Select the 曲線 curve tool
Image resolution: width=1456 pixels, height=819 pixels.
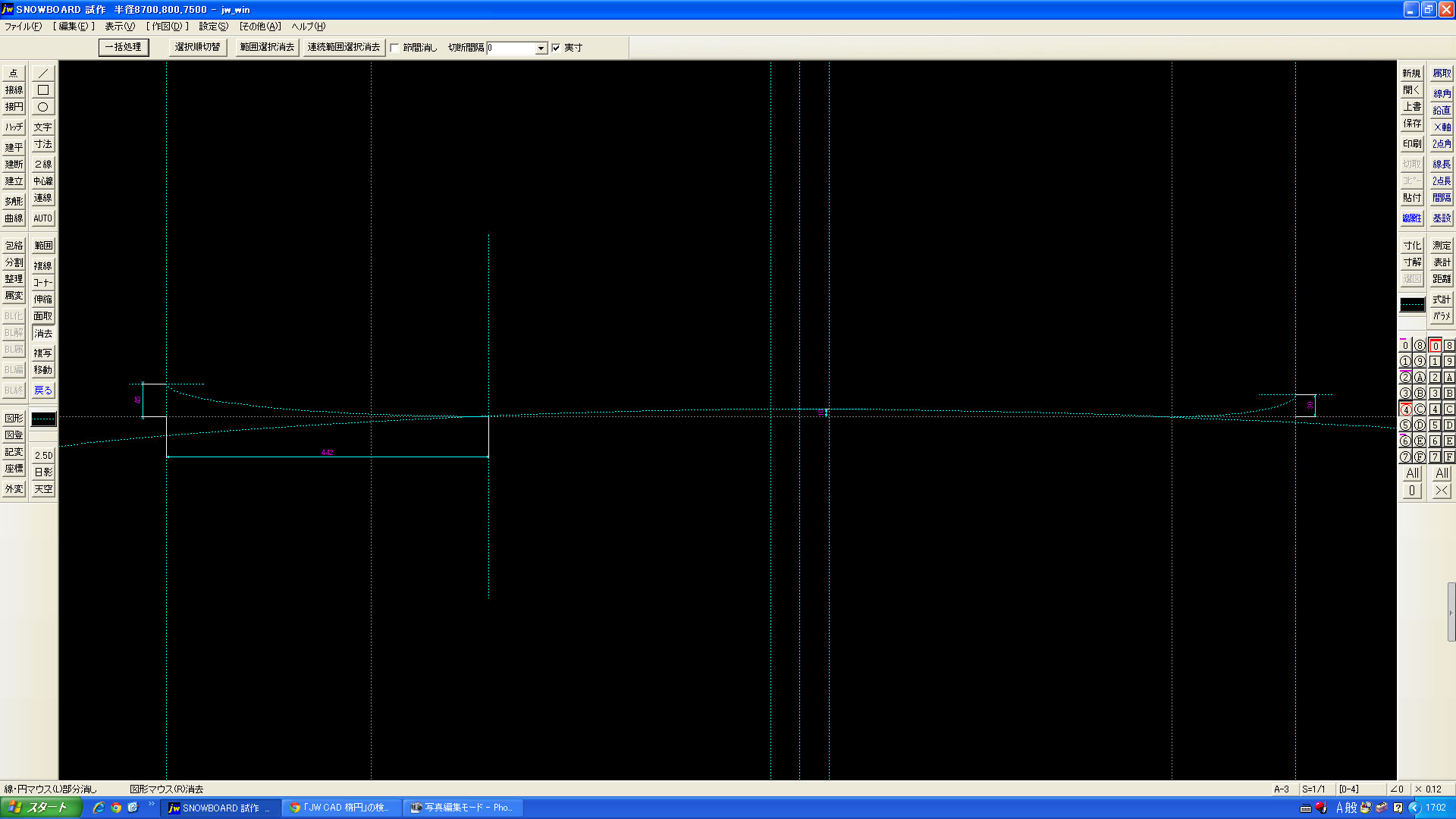(14, 218)
